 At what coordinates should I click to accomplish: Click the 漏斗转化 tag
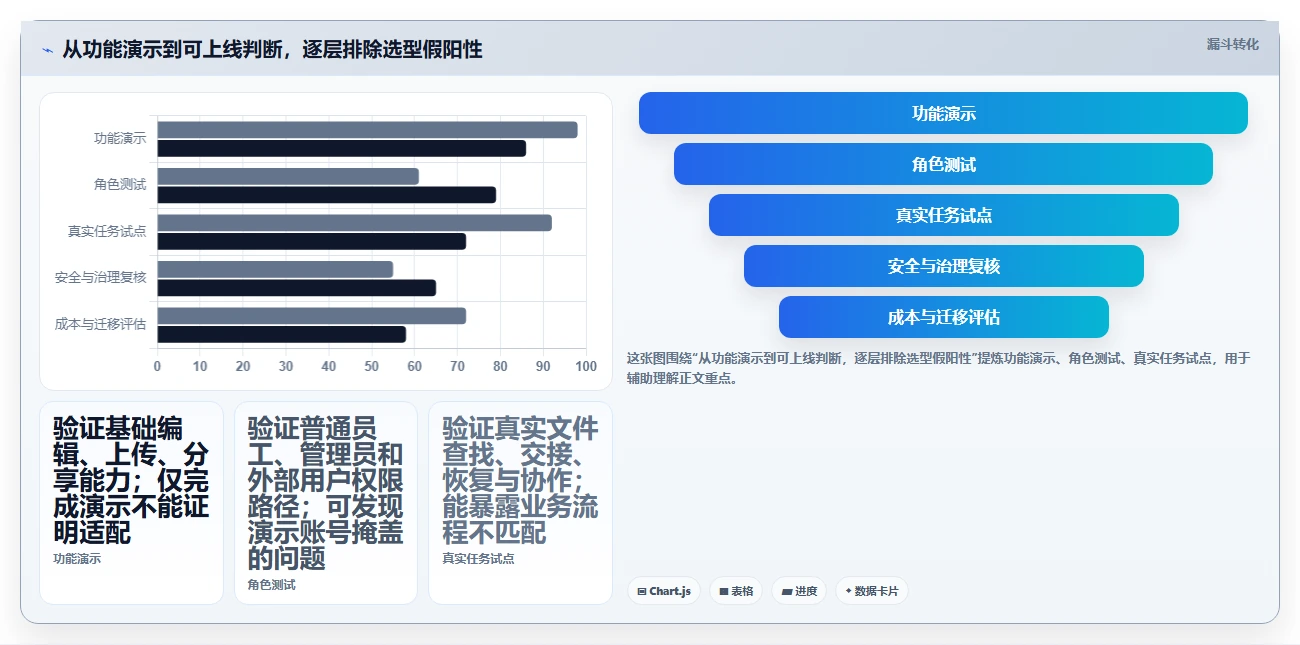(x=1232, y=44)
